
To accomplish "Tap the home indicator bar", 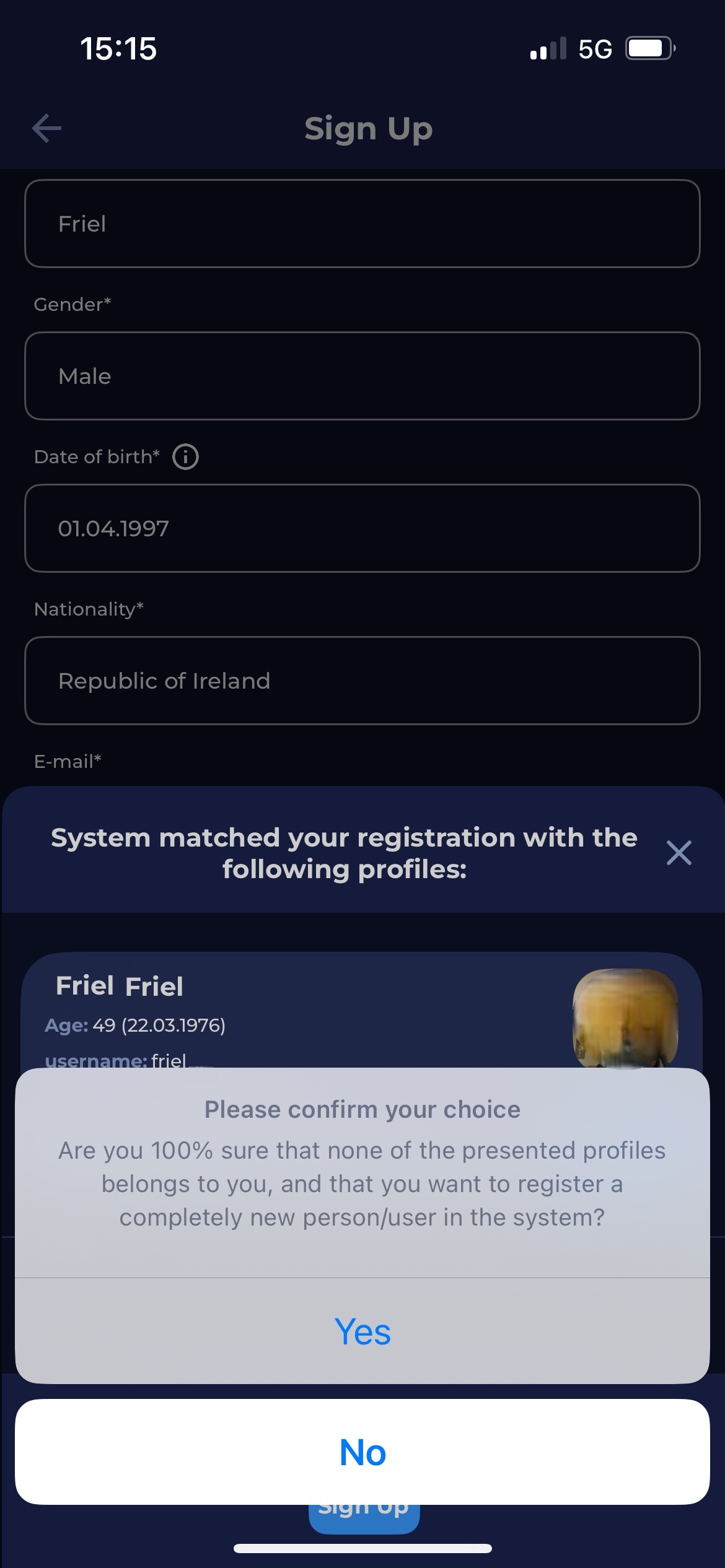I will (x=362, y=1548).
